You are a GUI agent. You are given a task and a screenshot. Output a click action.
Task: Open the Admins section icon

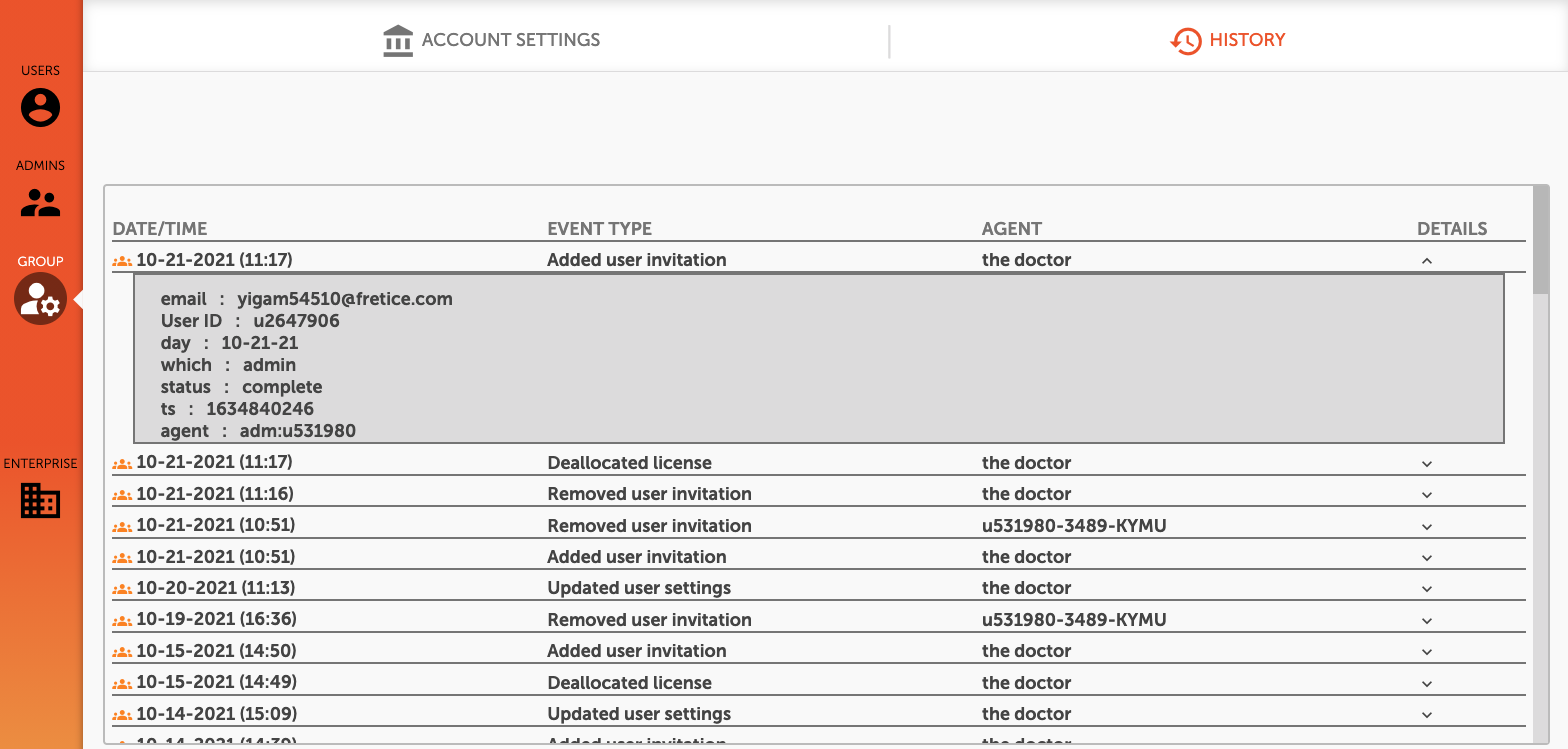click(40, 203)
